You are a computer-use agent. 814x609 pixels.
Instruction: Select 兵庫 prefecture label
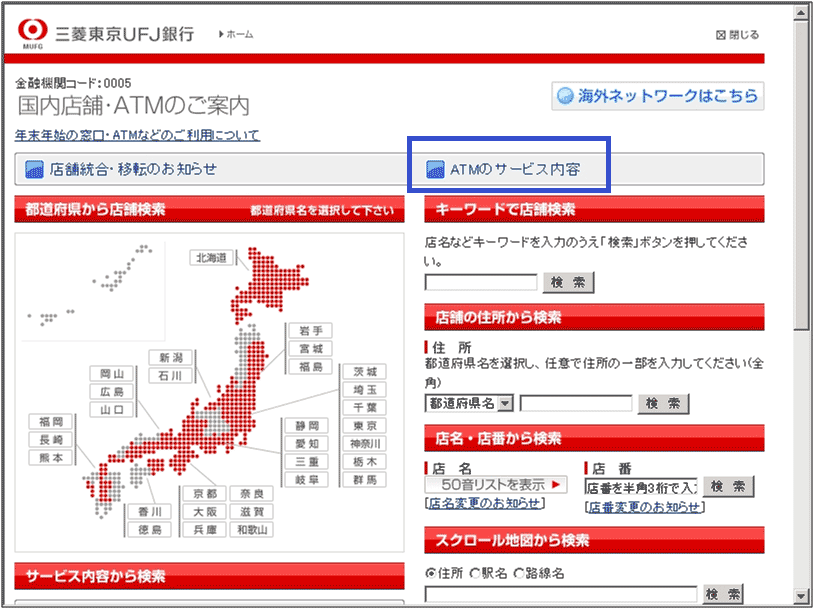pos(205,530)
